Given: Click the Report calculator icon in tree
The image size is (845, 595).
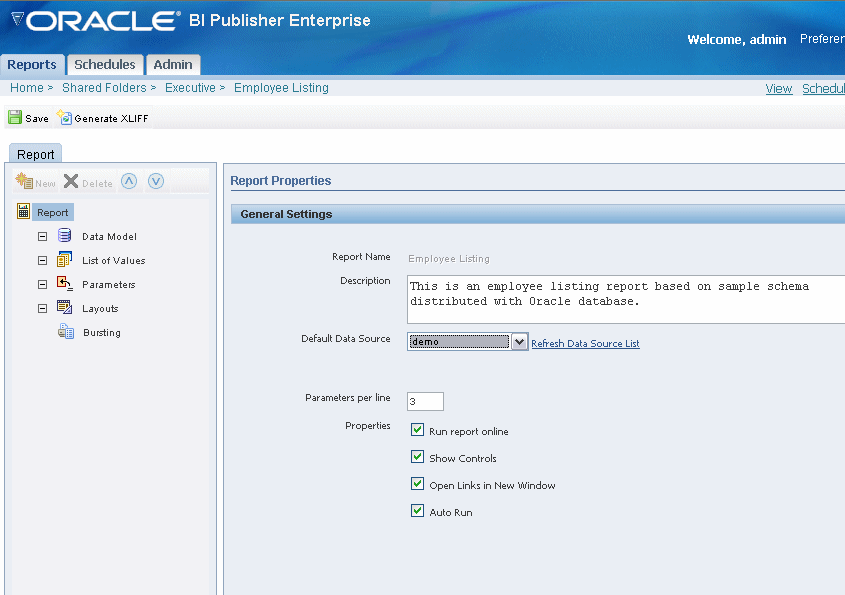Looking at the screenshot, I should click(23, 211).
